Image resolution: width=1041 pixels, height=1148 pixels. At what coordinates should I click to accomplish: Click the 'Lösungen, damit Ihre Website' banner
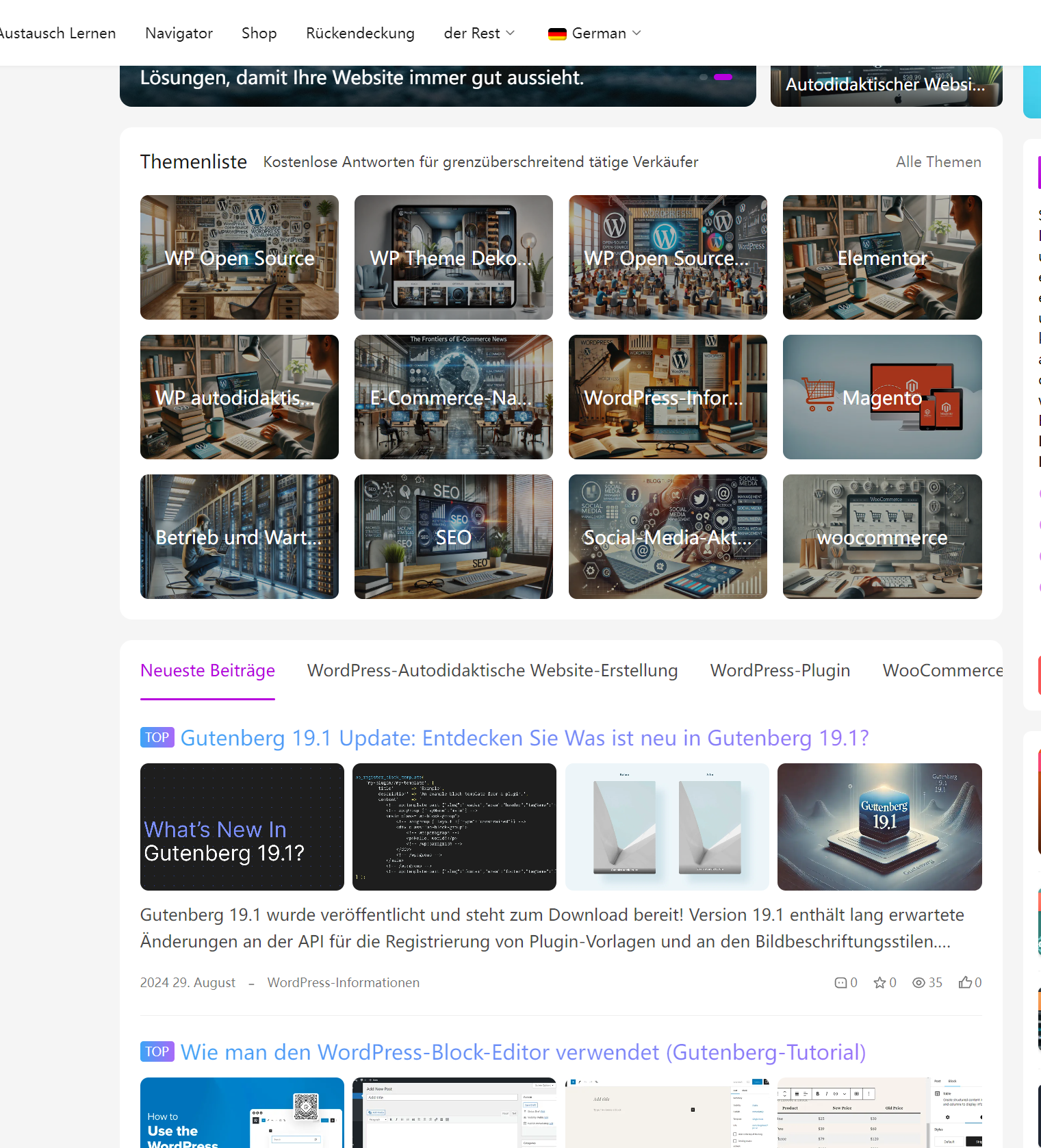coord(438,86)
